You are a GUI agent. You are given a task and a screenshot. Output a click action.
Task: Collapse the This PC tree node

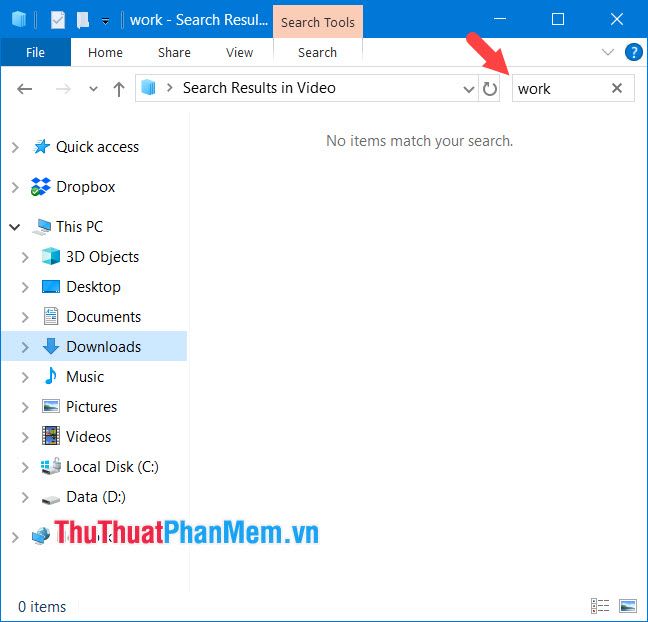15,227
